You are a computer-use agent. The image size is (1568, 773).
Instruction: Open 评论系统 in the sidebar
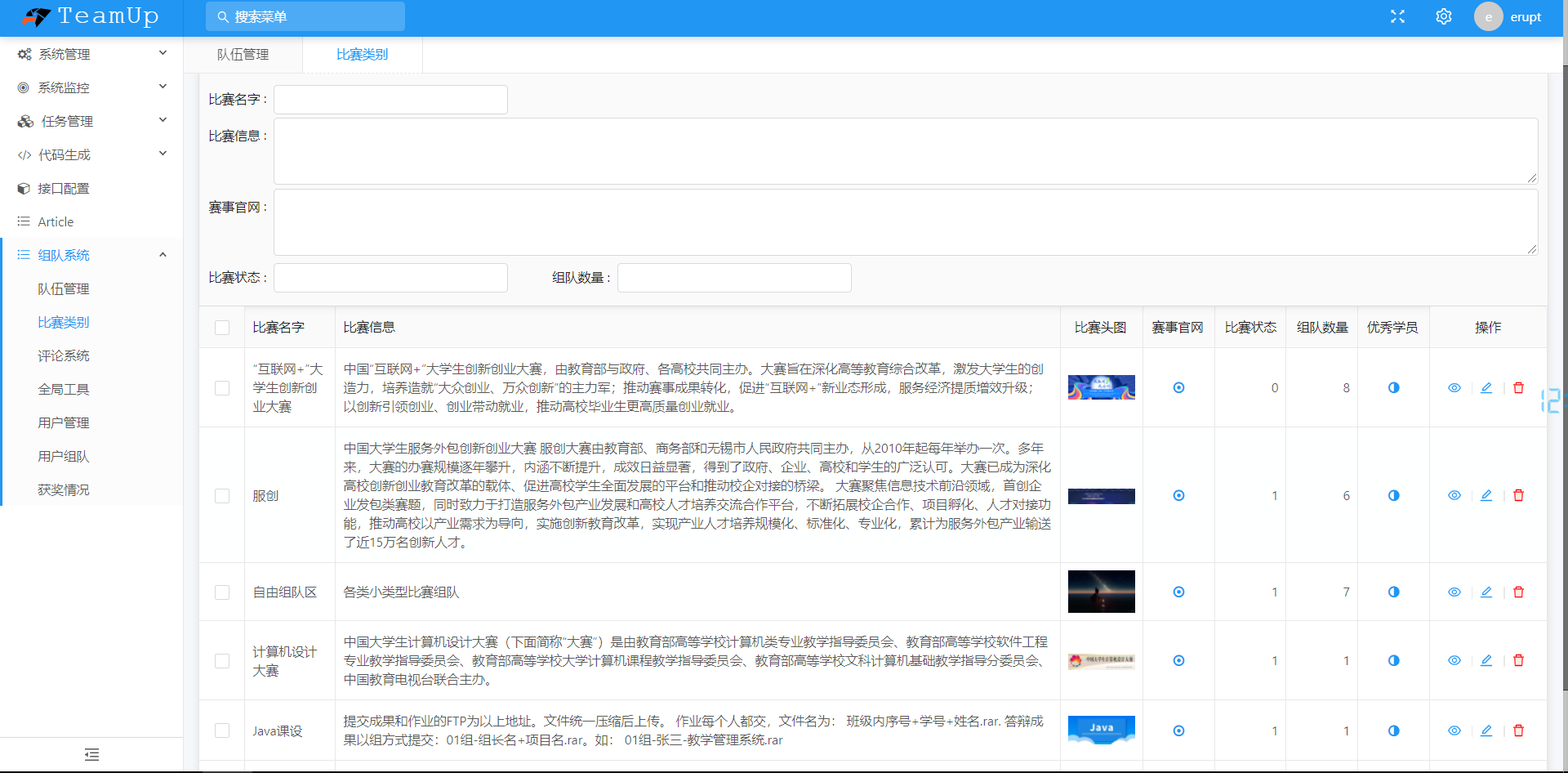91,355
